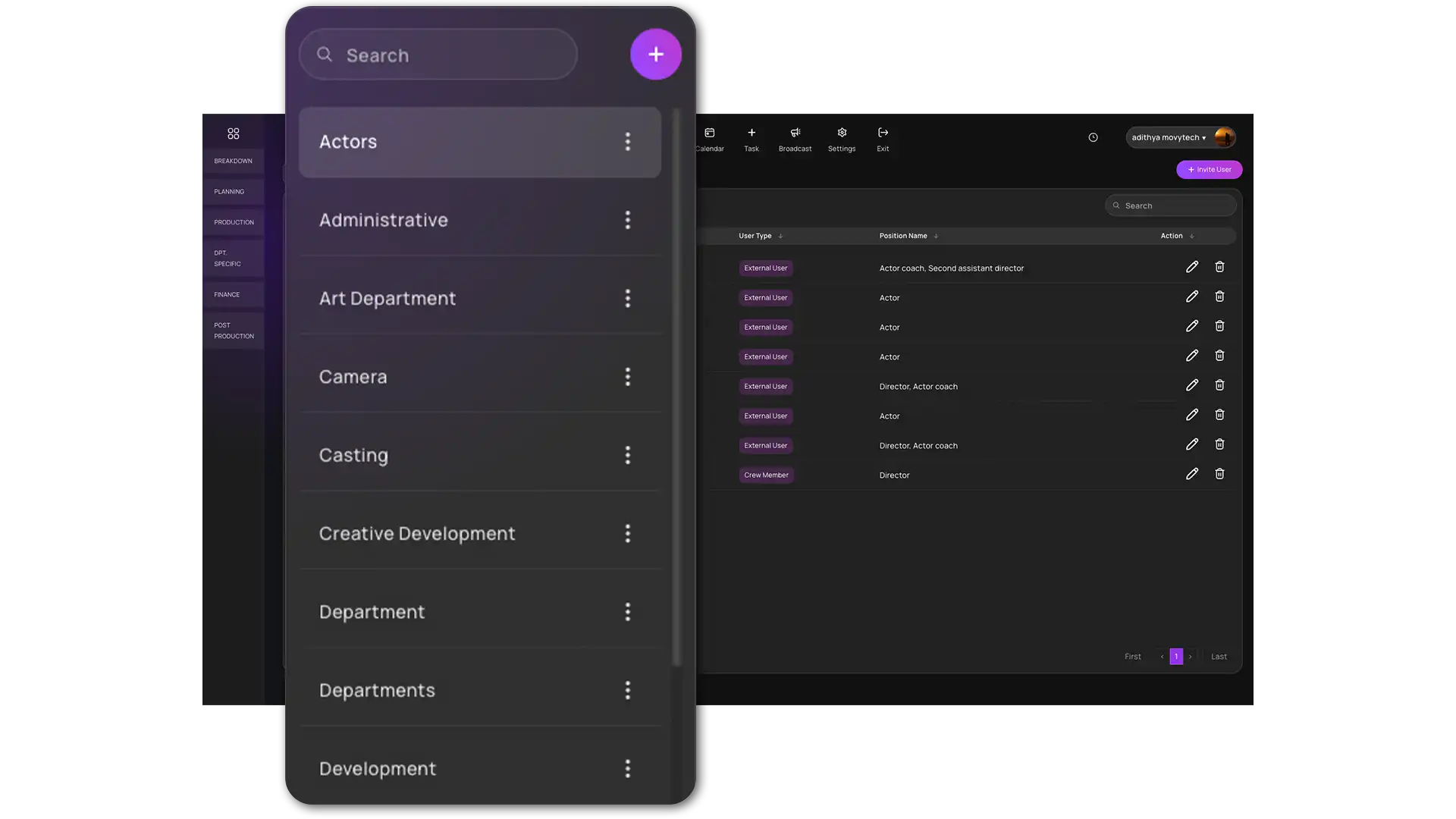The height and width of the screenshot is (819, 1456).
Task: Select the Camera department
Action: coord(480,377)
